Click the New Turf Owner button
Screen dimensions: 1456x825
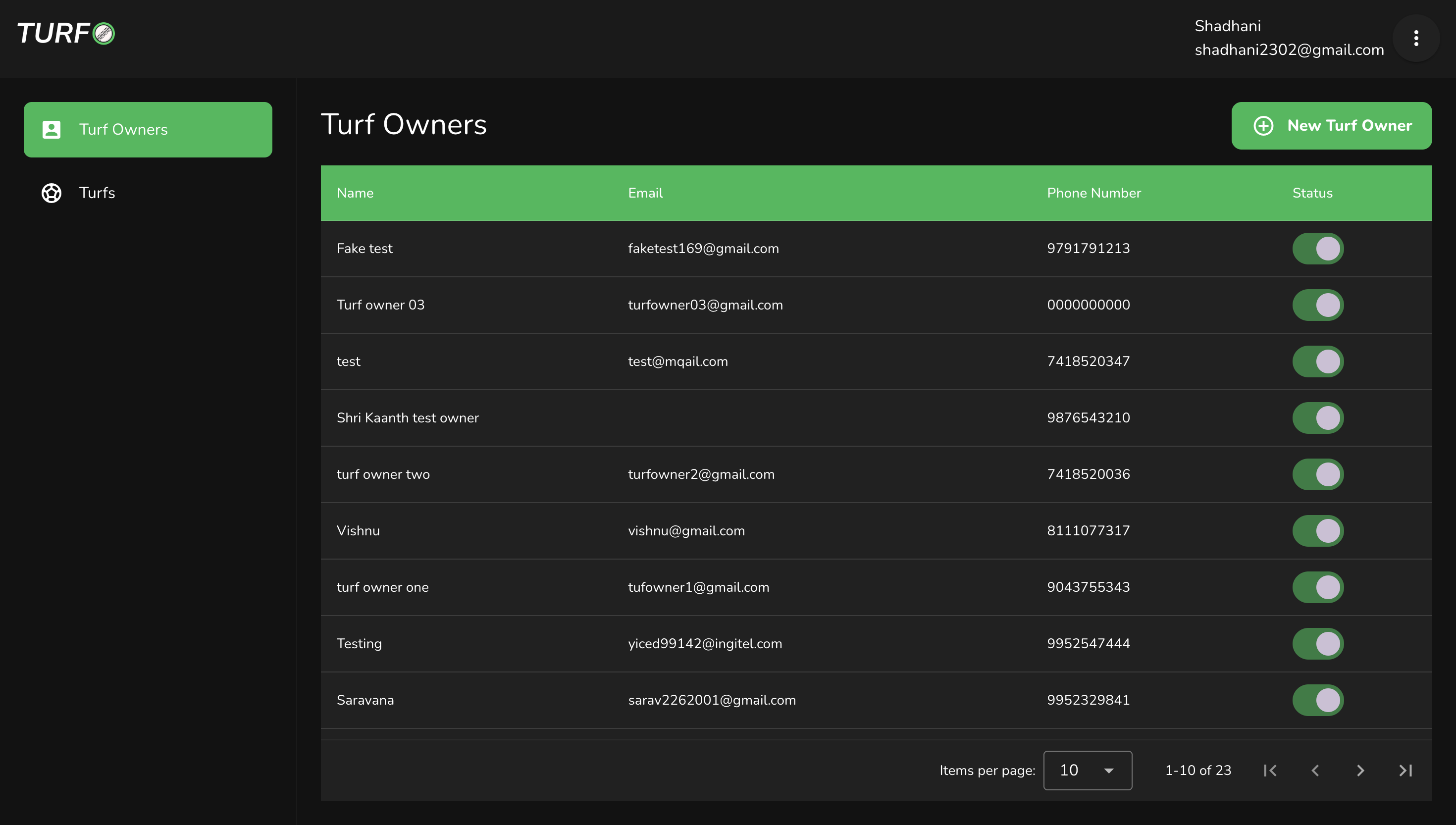click(x=1331, y=126)
